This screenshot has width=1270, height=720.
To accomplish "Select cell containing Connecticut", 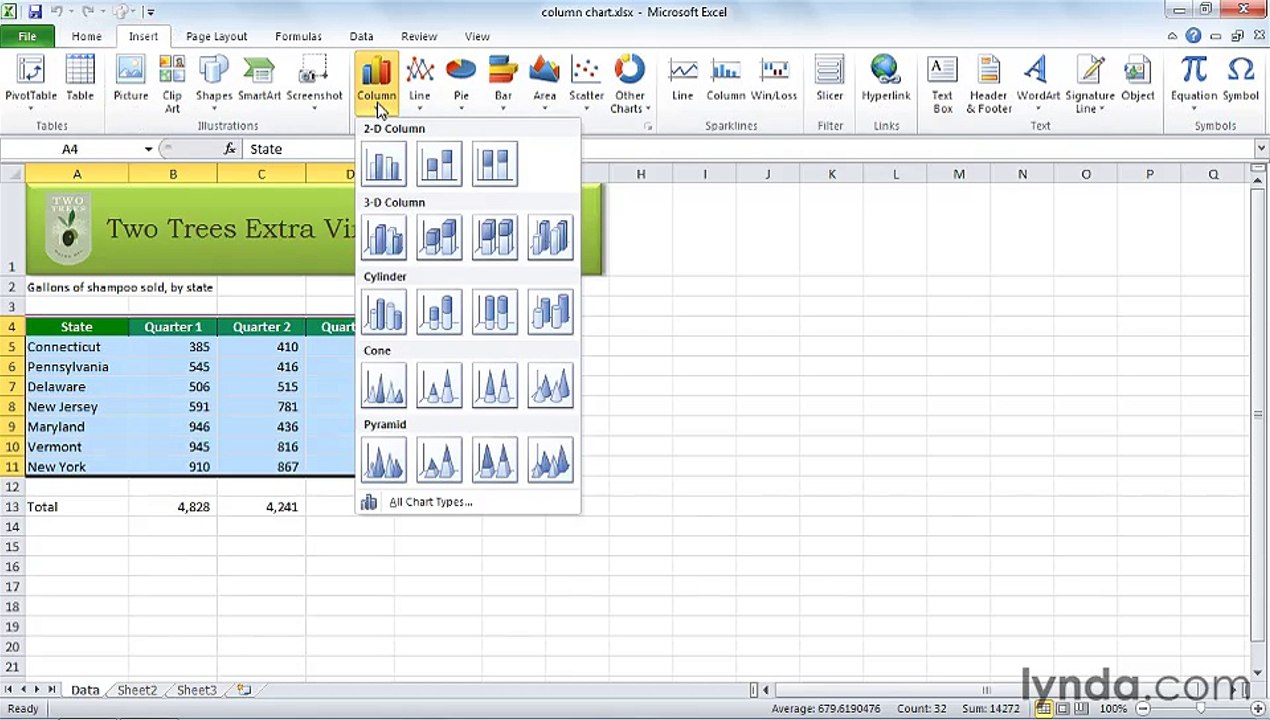I will click(x=77, y=347).
